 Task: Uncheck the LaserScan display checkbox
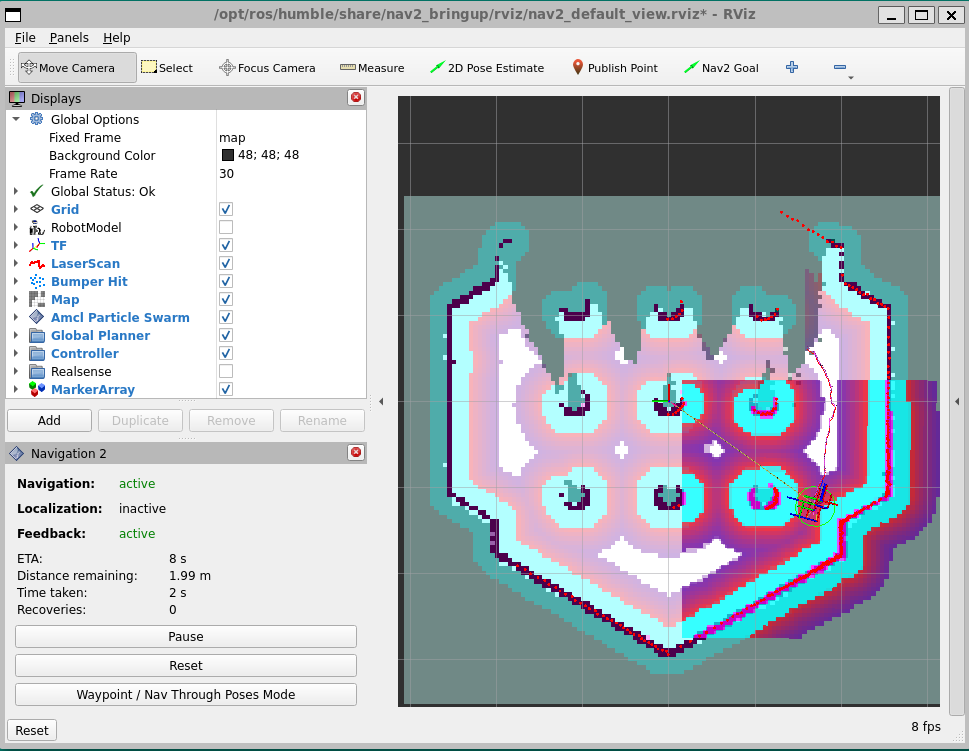click(226, 264)
